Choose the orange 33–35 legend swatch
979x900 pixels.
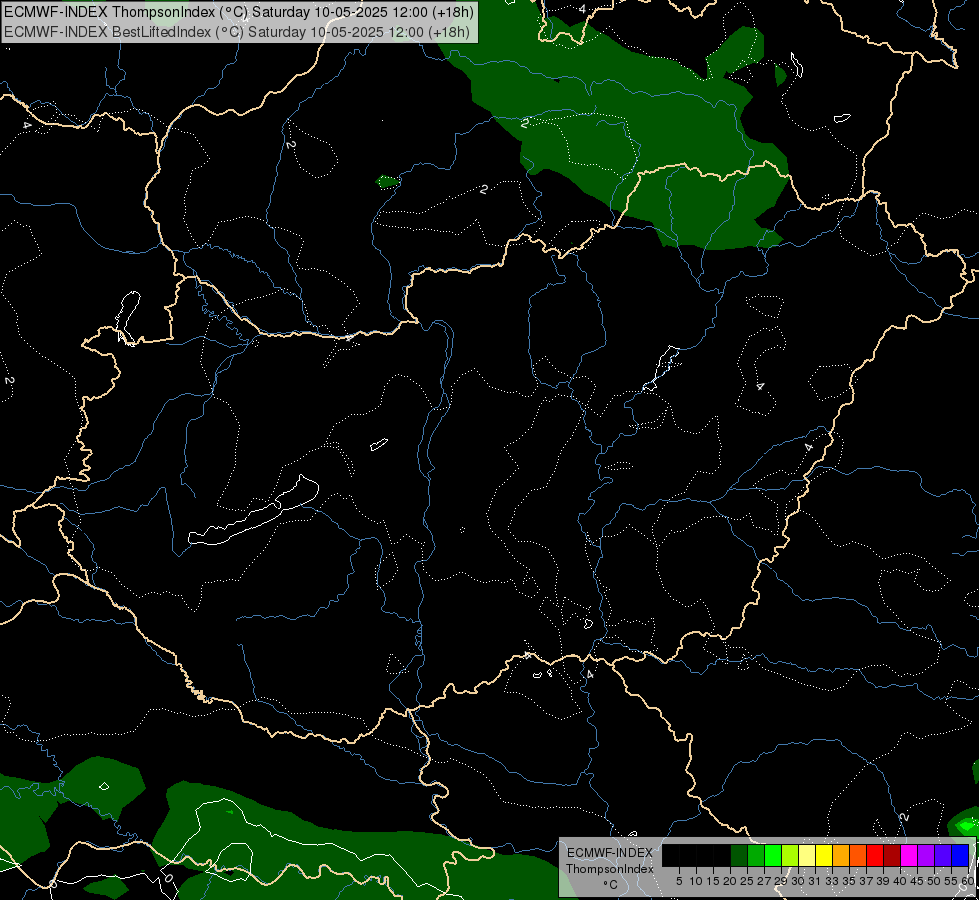pyautogui.click(x=841, y=855)
